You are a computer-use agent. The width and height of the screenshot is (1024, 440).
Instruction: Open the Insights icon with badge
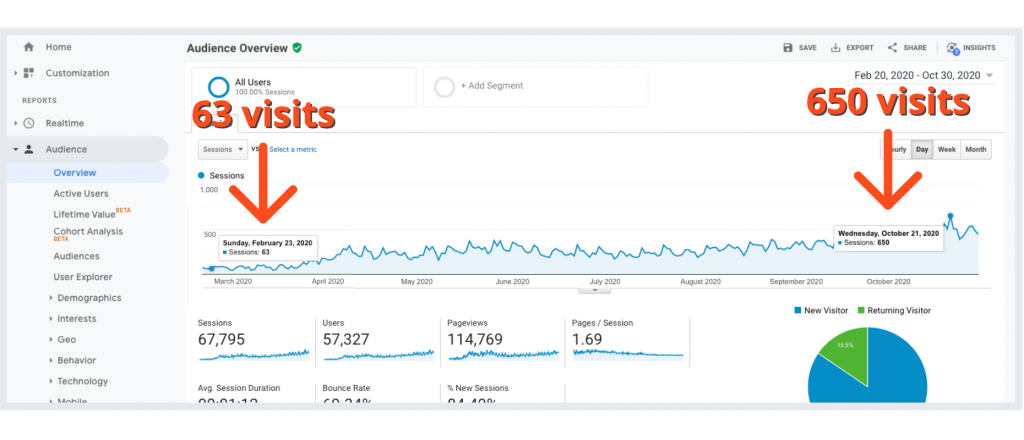(952, 48)
